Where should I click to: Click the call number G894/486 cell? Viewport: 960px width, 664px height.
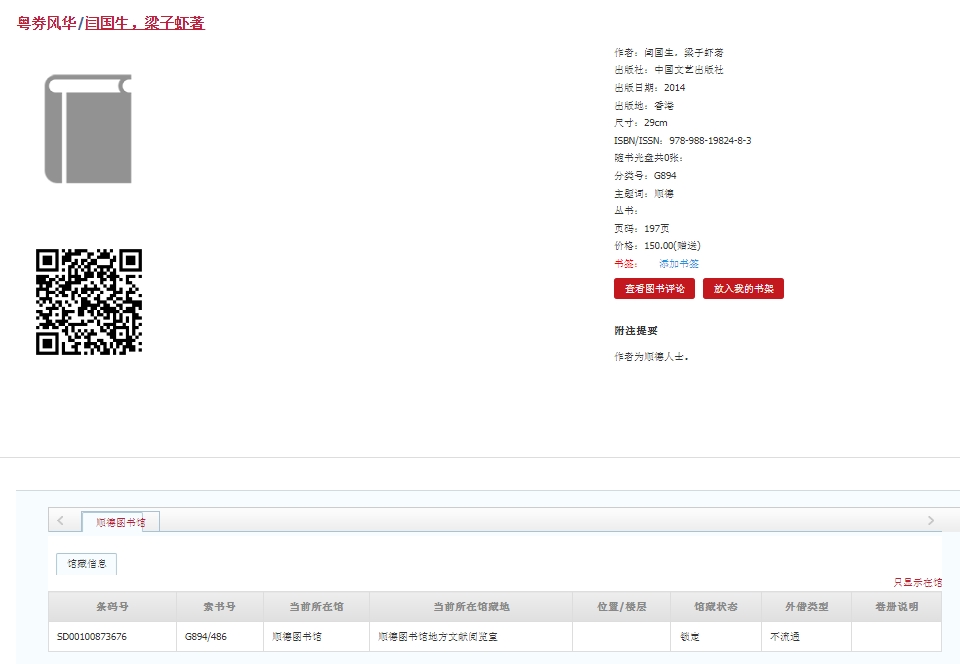coord(205,636)
